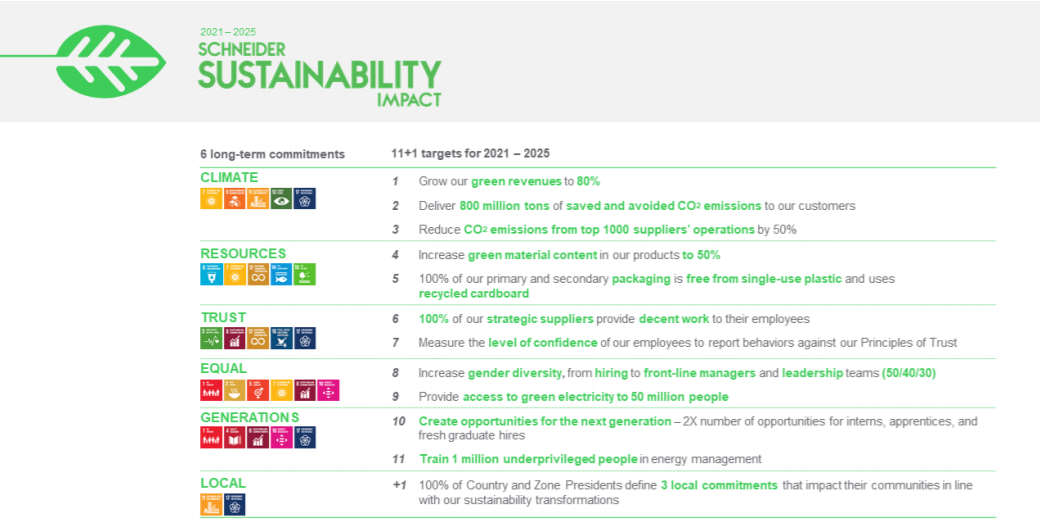Select the GENERATIONS commitment heading
Image resolution: width=1040 pixels, height=522 pixels.
point(249,417)
